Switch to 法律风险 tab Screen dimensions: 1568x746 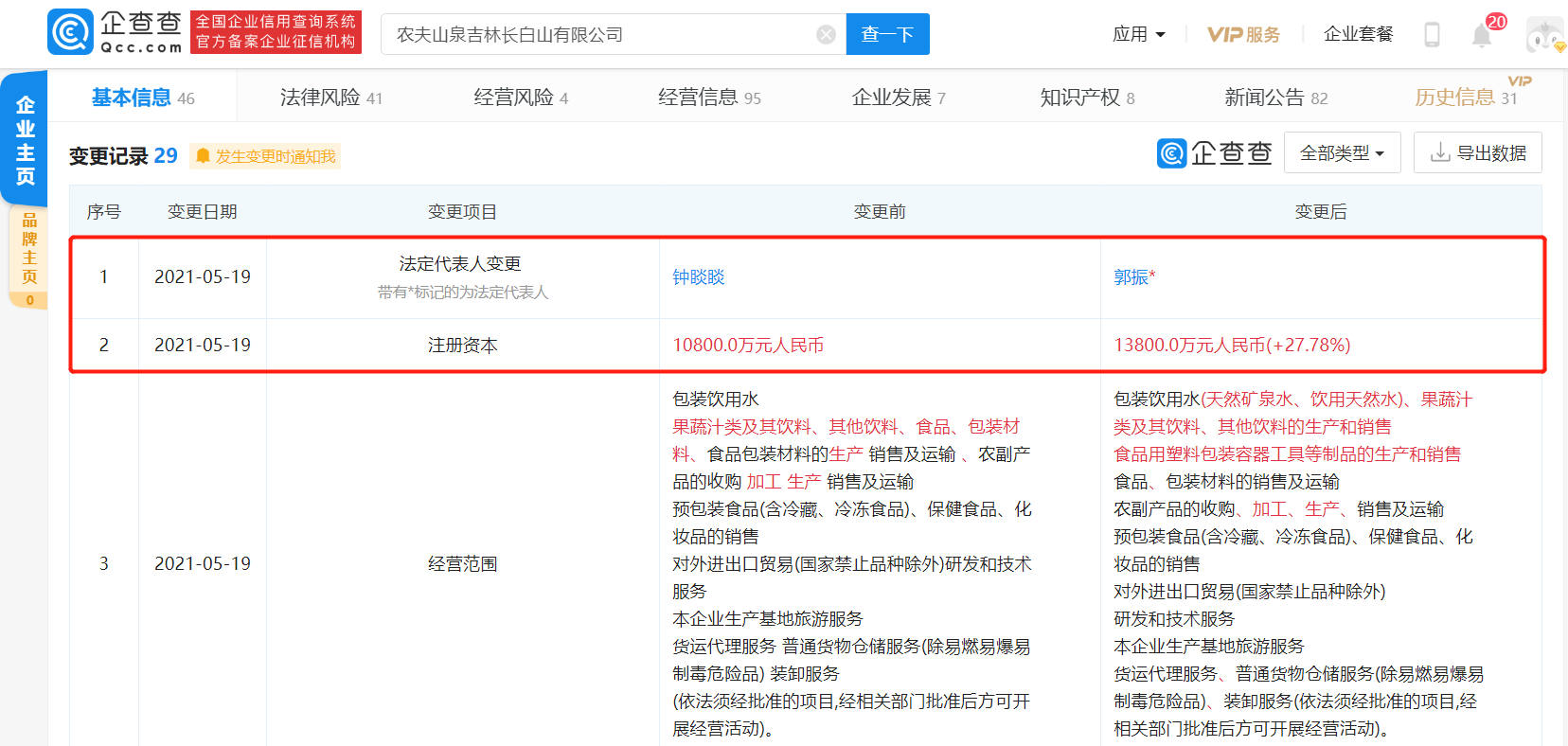[x=331, y=98]
